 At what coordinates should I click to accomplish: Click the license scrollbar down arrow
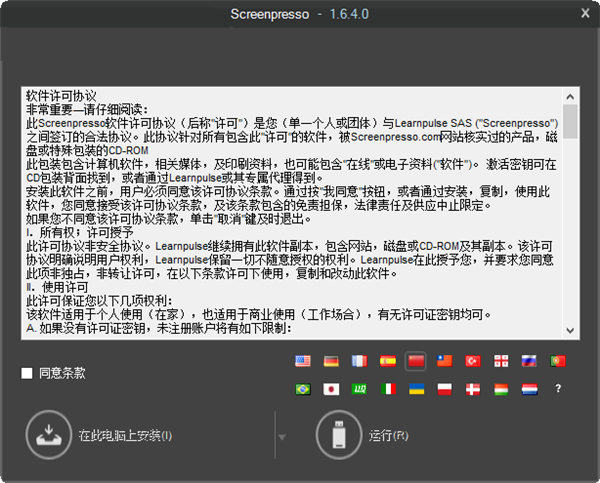click(x=570, y=330)
